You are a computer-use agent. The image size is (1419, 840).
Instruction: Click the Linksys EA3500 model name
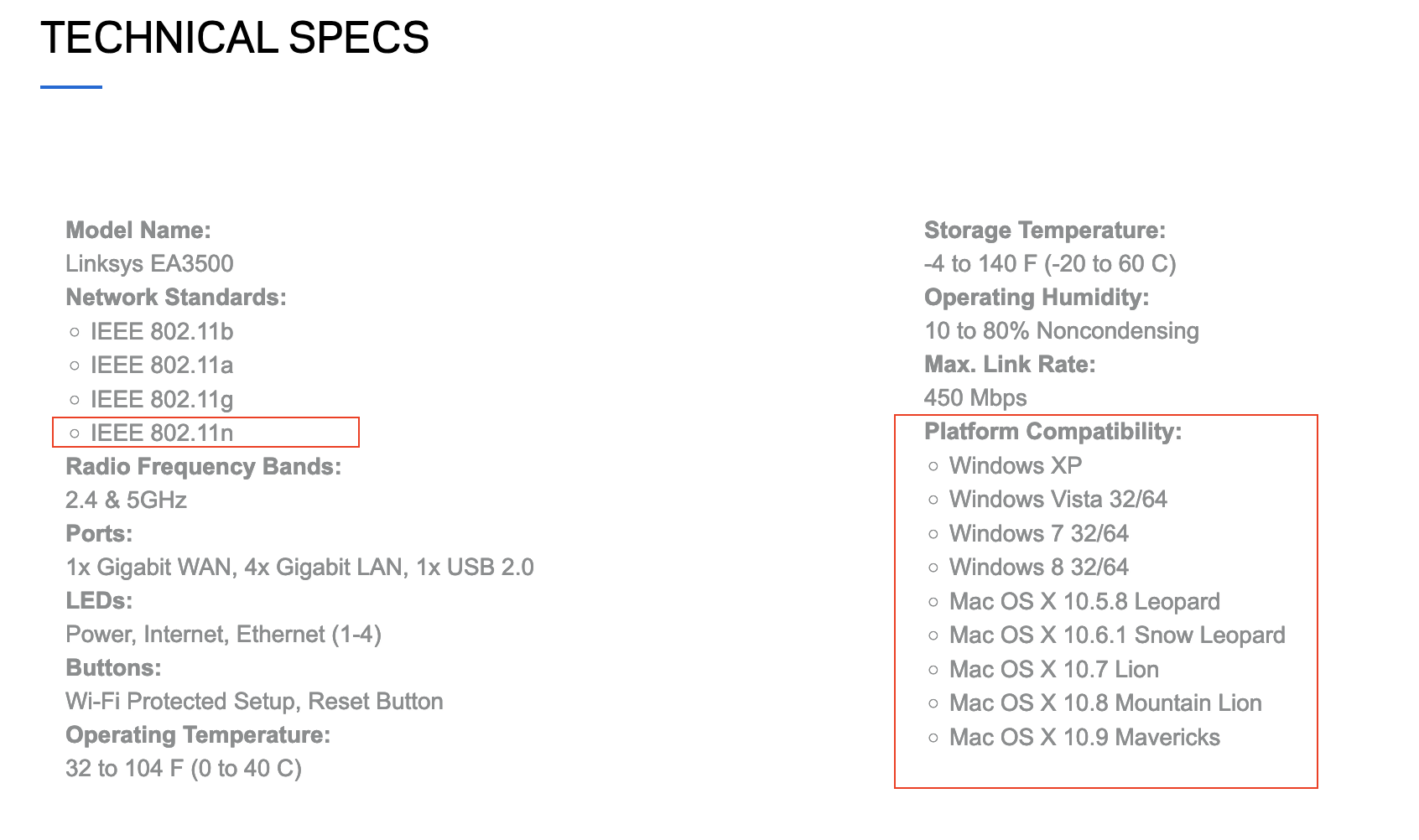149,264
